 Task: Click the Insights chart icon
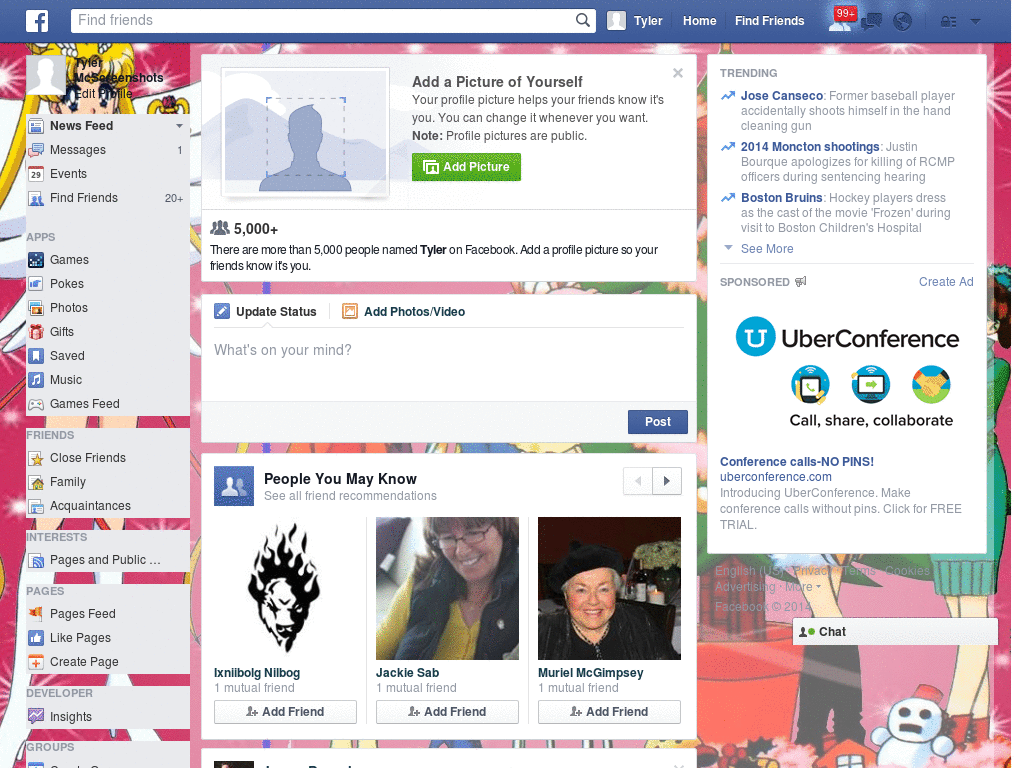click(37, 716)
